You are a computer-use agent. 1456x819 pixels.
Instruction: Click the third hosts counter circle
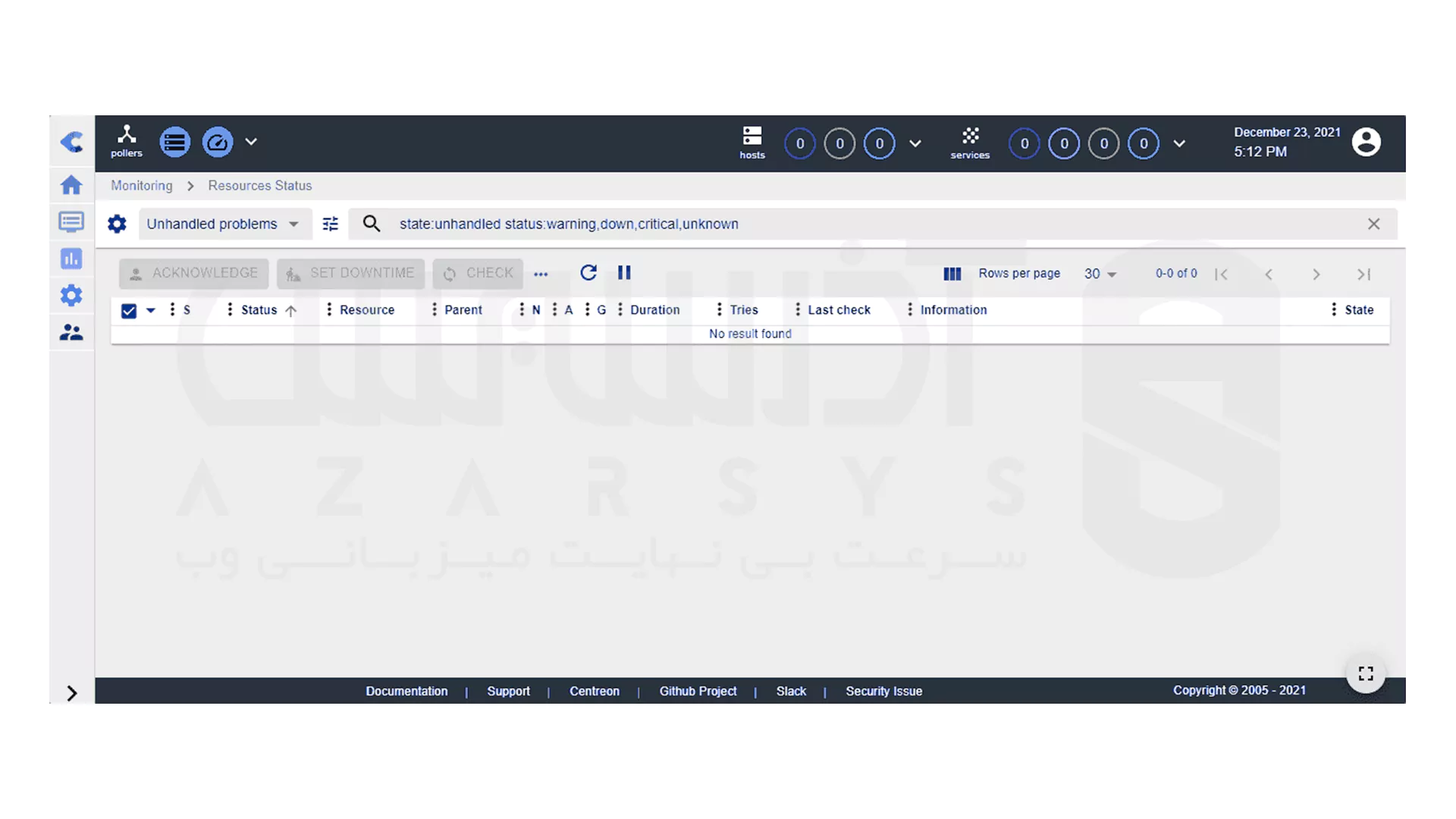coord(880,143)
